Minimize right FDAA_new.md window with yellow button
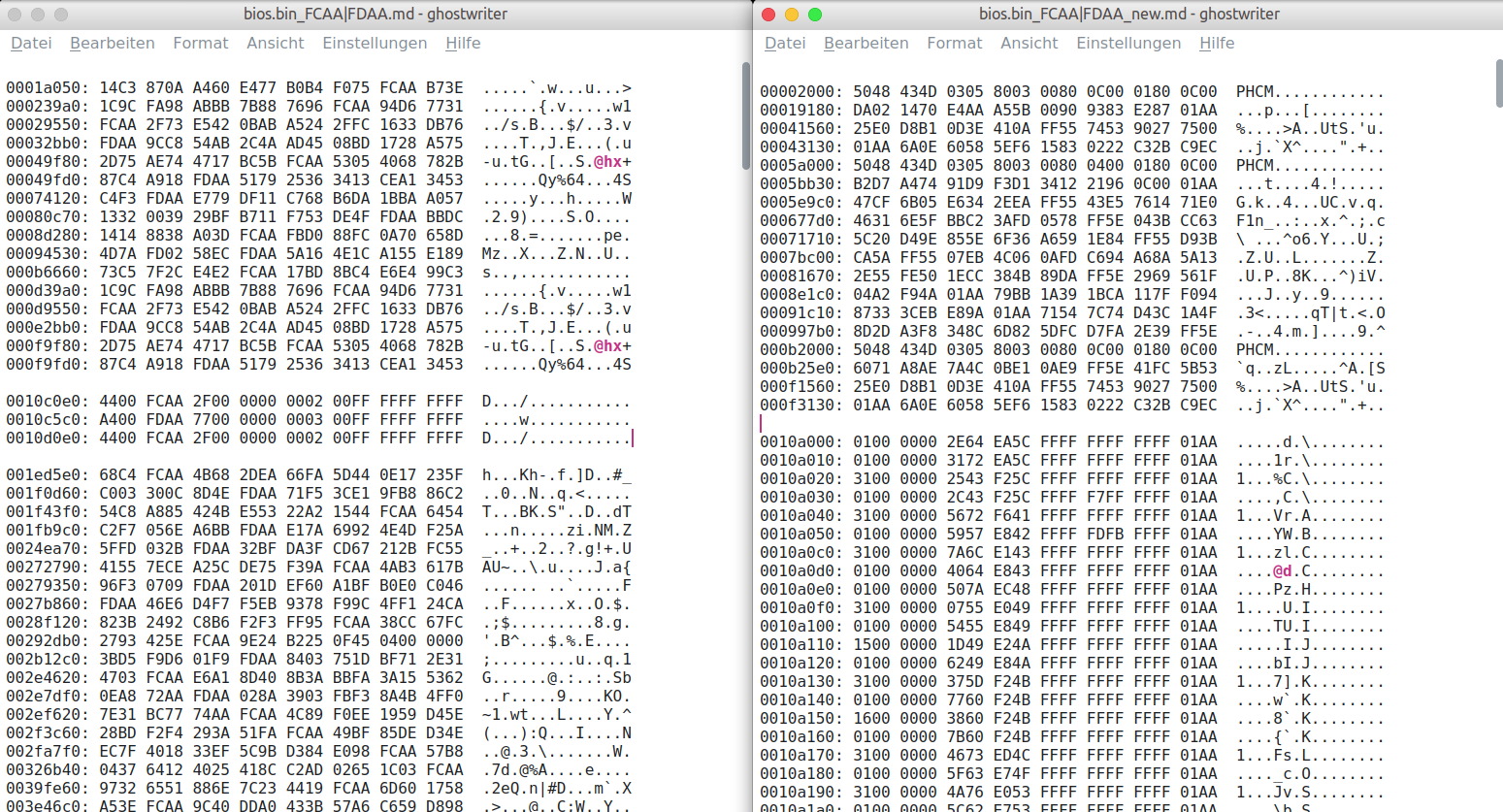The image size is (1503, 812). pos(792,15)
